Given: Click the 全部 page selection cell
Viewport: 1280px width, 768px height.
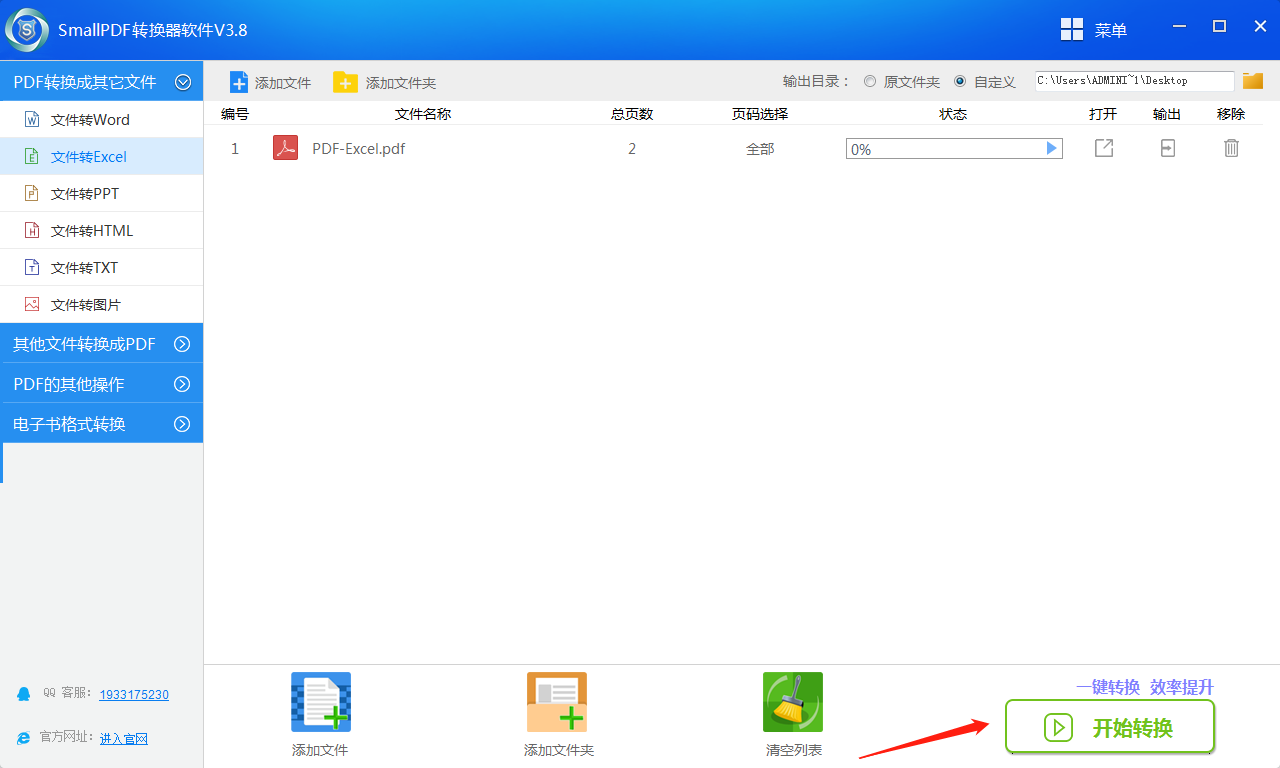Looking at the screenshot, I should 760,149.
